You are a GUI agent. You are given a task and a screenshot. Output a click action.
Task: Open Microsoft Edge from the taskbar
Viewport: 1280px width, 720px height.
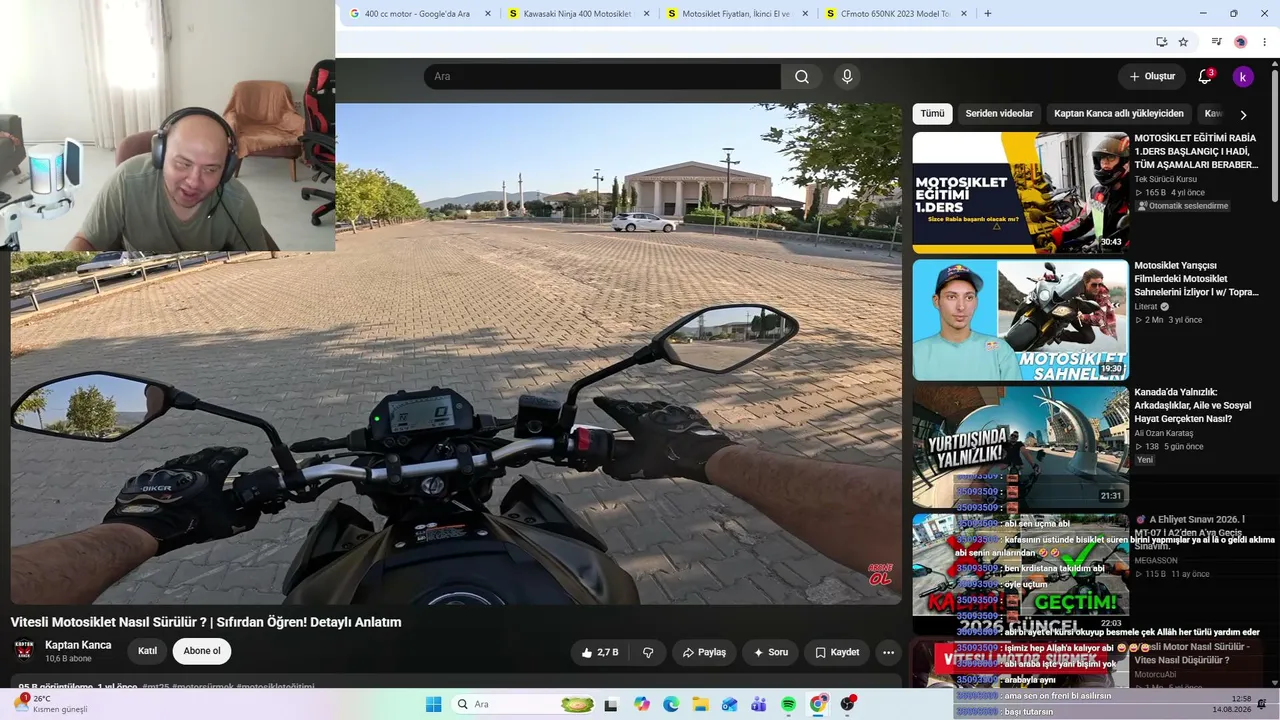(671, 705)
